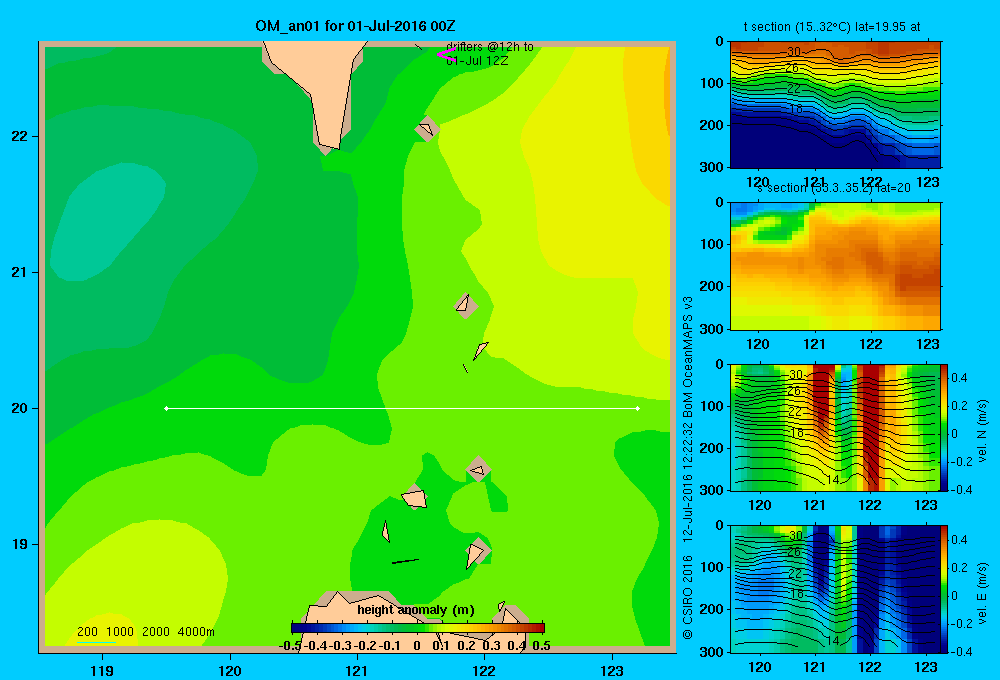Click the "drifters @12h to" annotation text

pos(490,47)
